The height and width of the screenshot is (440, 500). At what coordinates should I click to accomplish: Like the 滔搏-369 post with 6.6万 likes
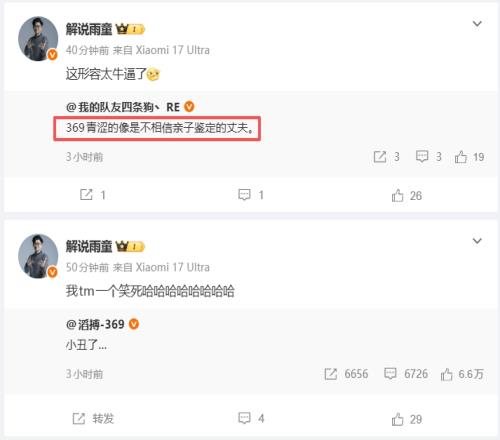(462, 374)
